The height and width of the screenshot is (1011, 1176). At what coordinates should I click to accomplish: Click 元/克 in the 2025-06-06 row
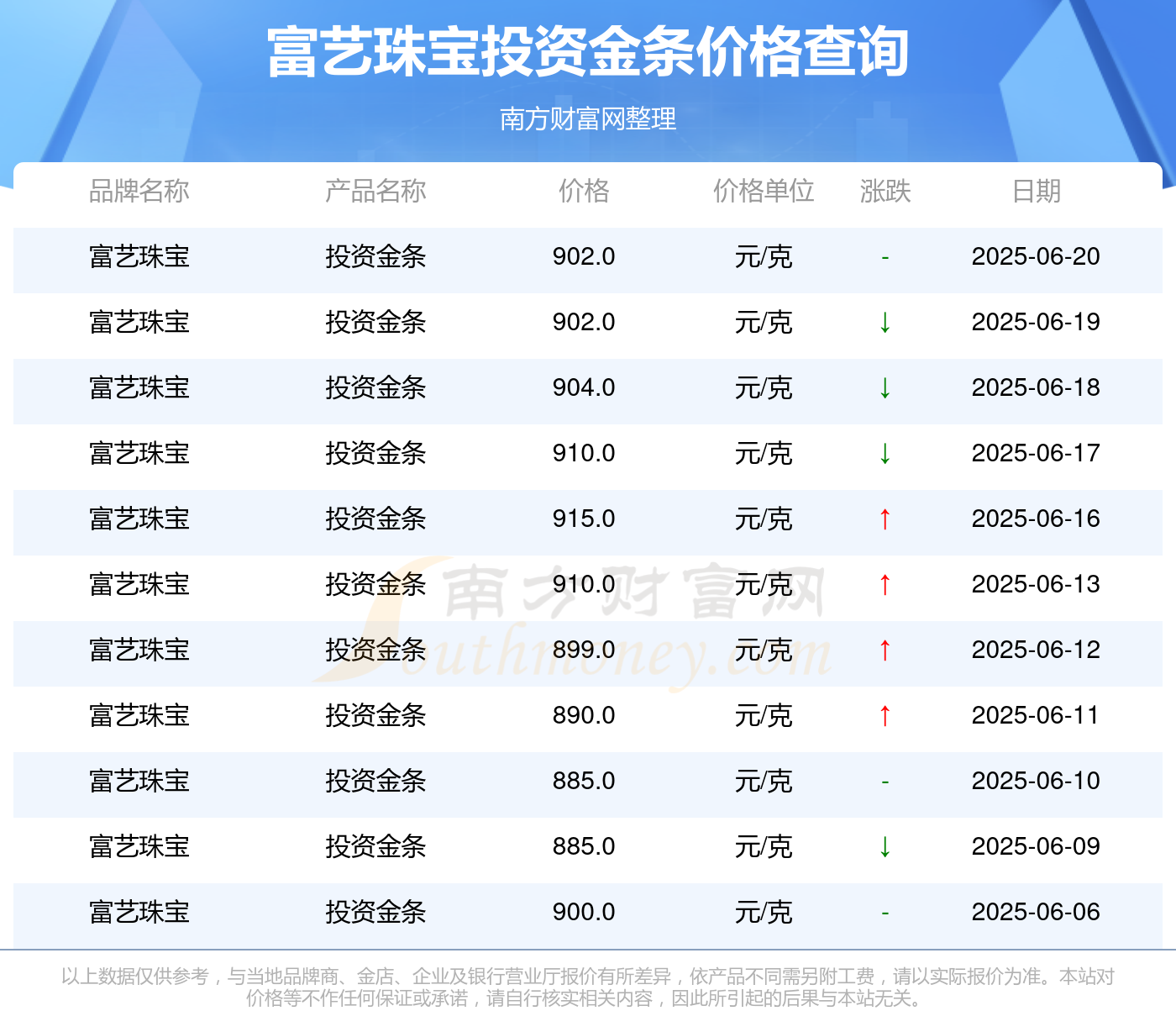point(764,912)
